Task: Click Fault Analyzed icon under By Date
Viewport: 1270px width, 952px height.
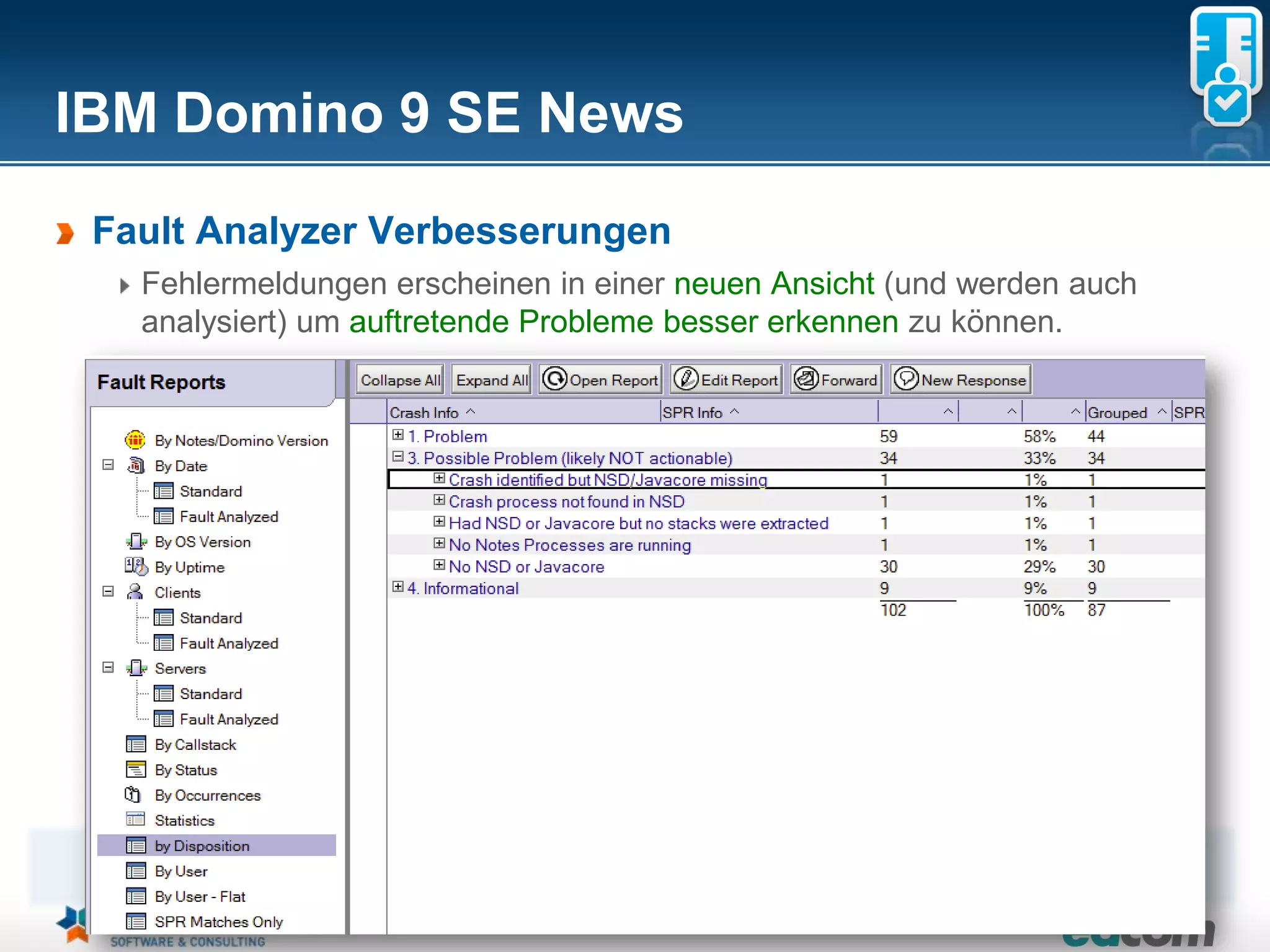Action: tap(163, 516)
